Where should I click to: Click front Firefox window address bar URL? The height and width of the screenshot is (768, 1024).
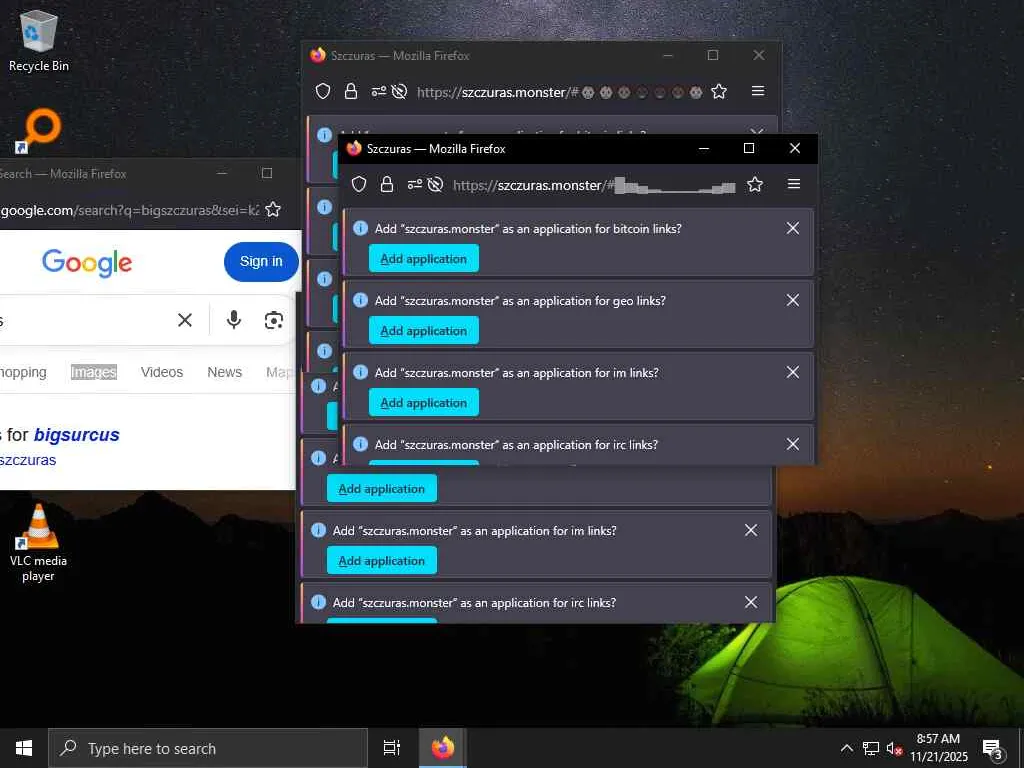(x=594, y=185)
